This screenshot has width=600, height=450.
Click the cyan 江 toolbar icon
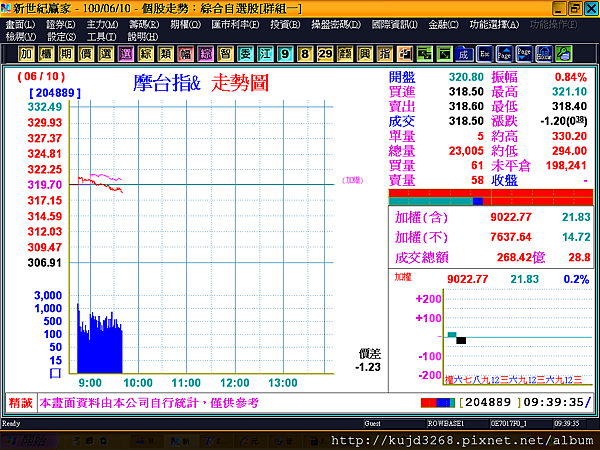tap(265, 54)
